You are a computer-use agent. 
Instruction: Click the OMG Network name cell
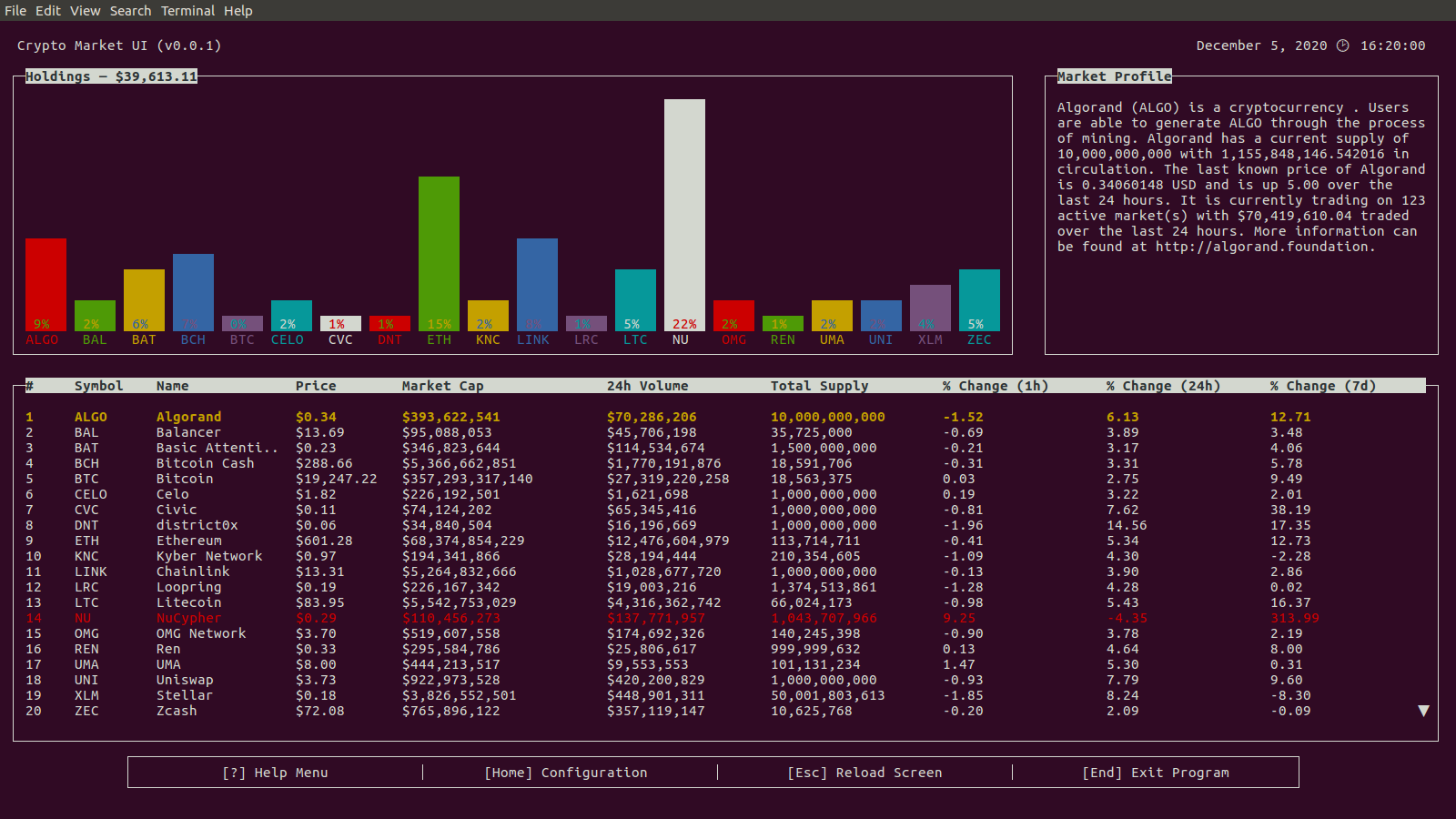(201, 633)
